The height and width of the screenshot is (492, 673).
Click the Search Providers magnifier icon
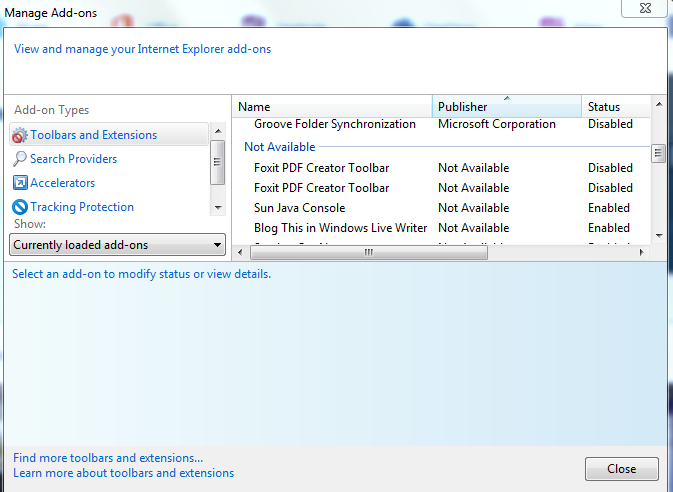(20, 159)
